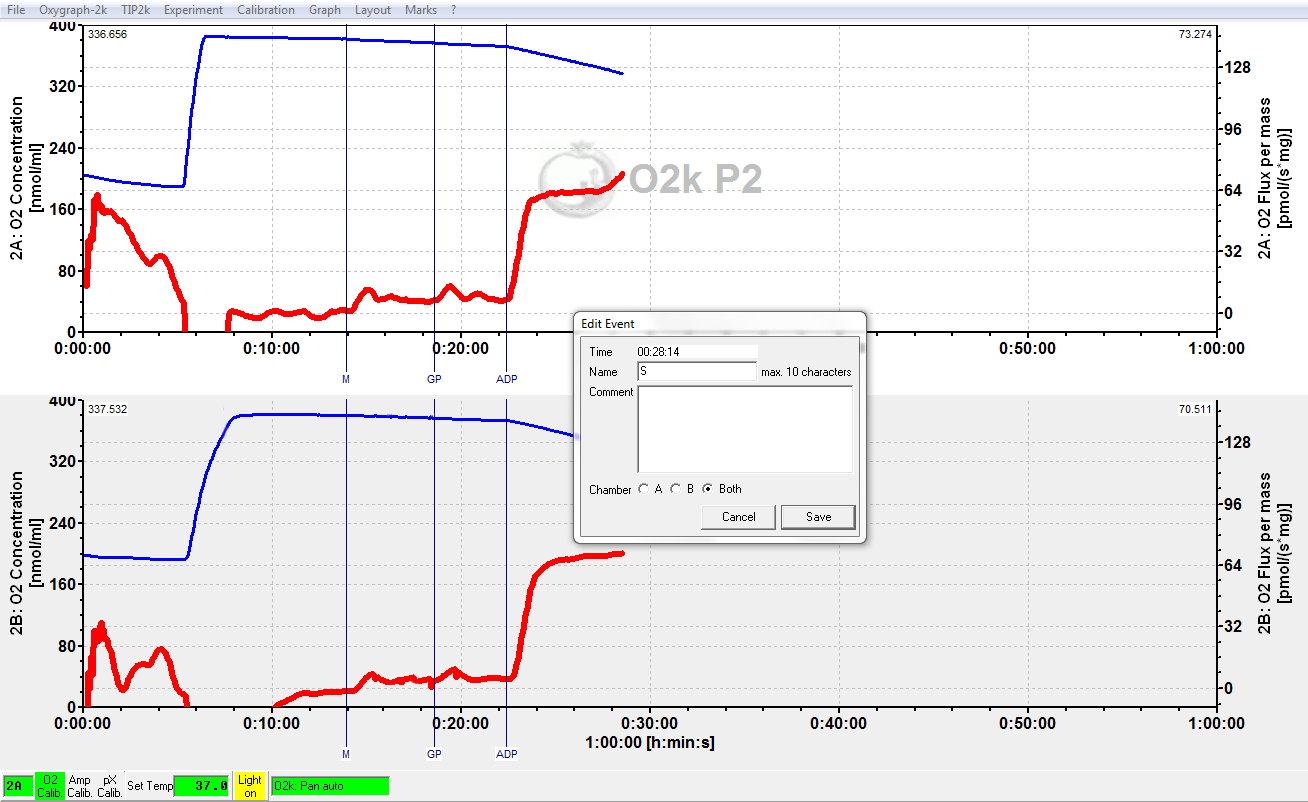The width and height of the screenshot is (1308, 802).
Task: Click the 336.656 concentration value readout
Action: [x=107, y=34]
